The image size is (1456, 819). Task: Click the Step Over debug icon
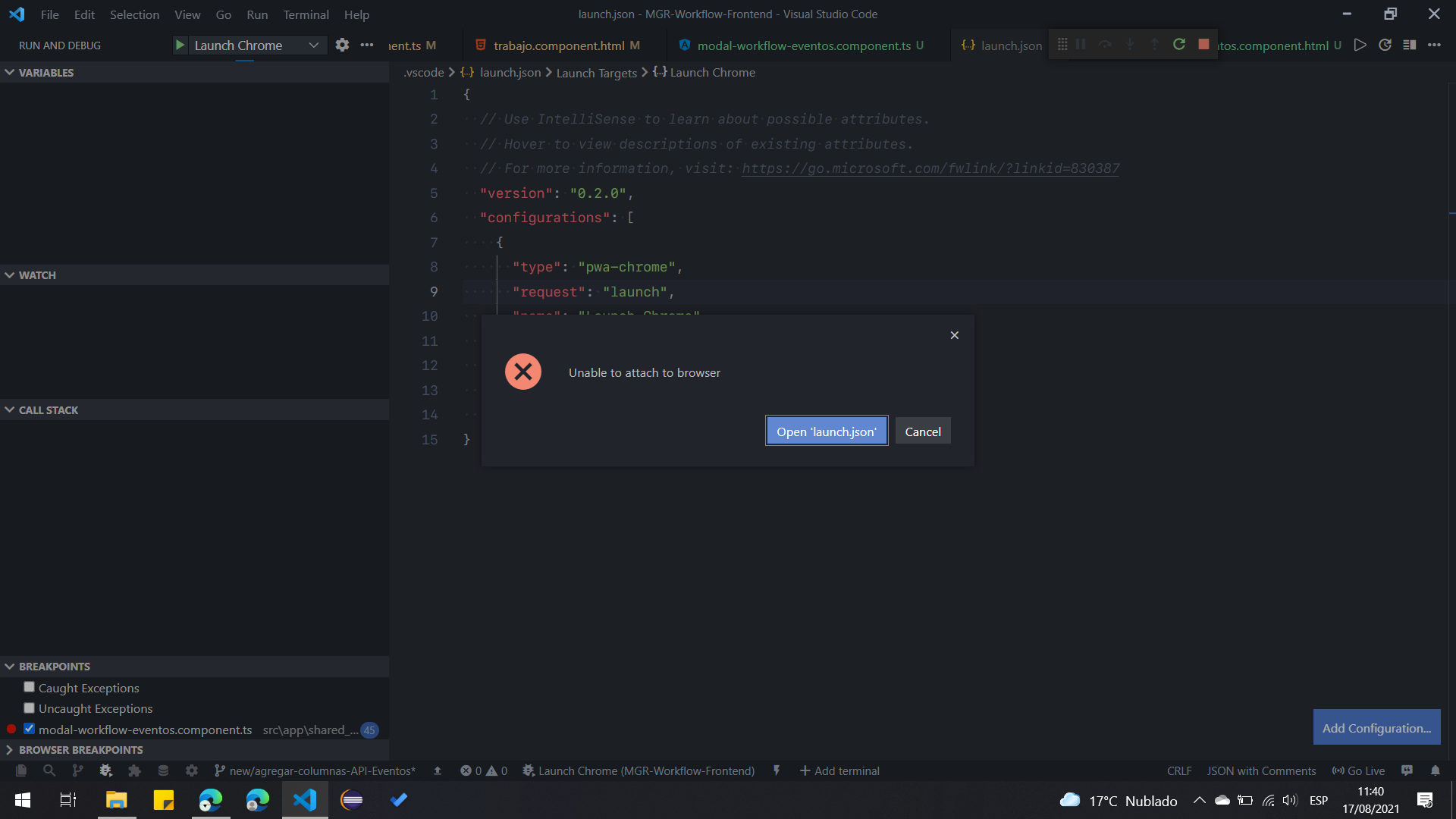tap(1106, 44)
